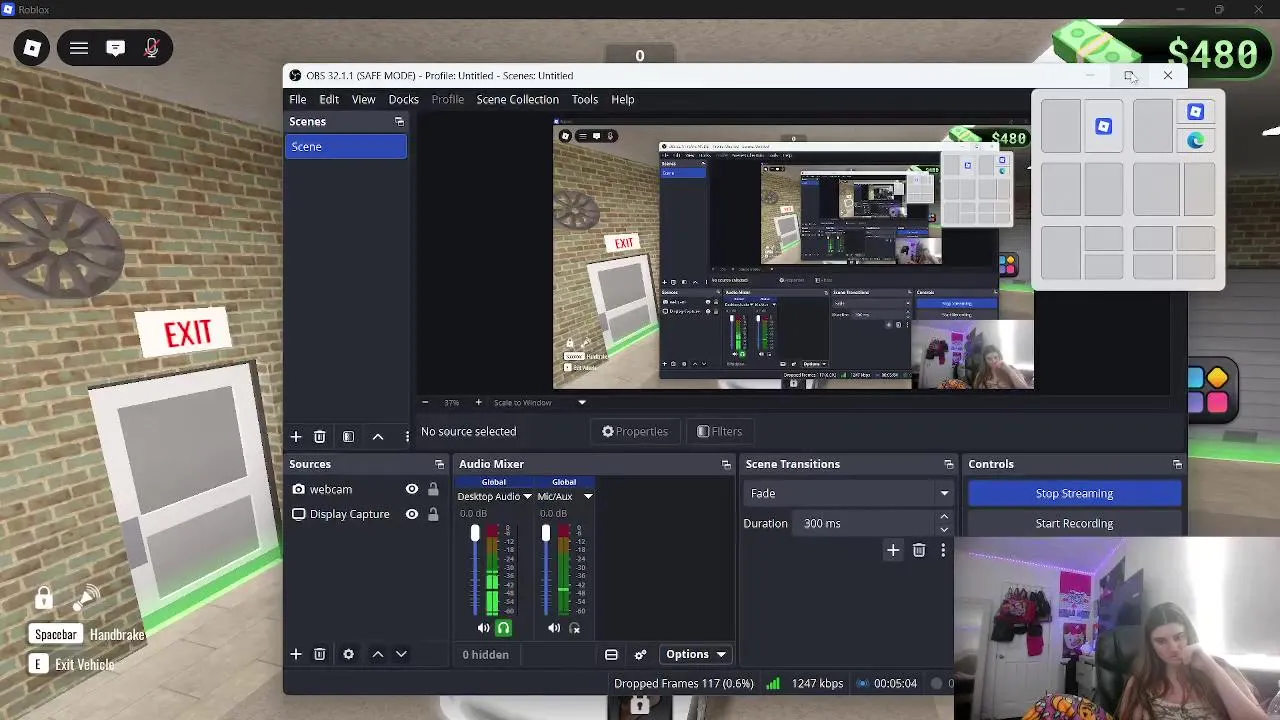Move source up in the Sources toolbar
Screen dimensions: 1280x720
[x=378, y=654]
